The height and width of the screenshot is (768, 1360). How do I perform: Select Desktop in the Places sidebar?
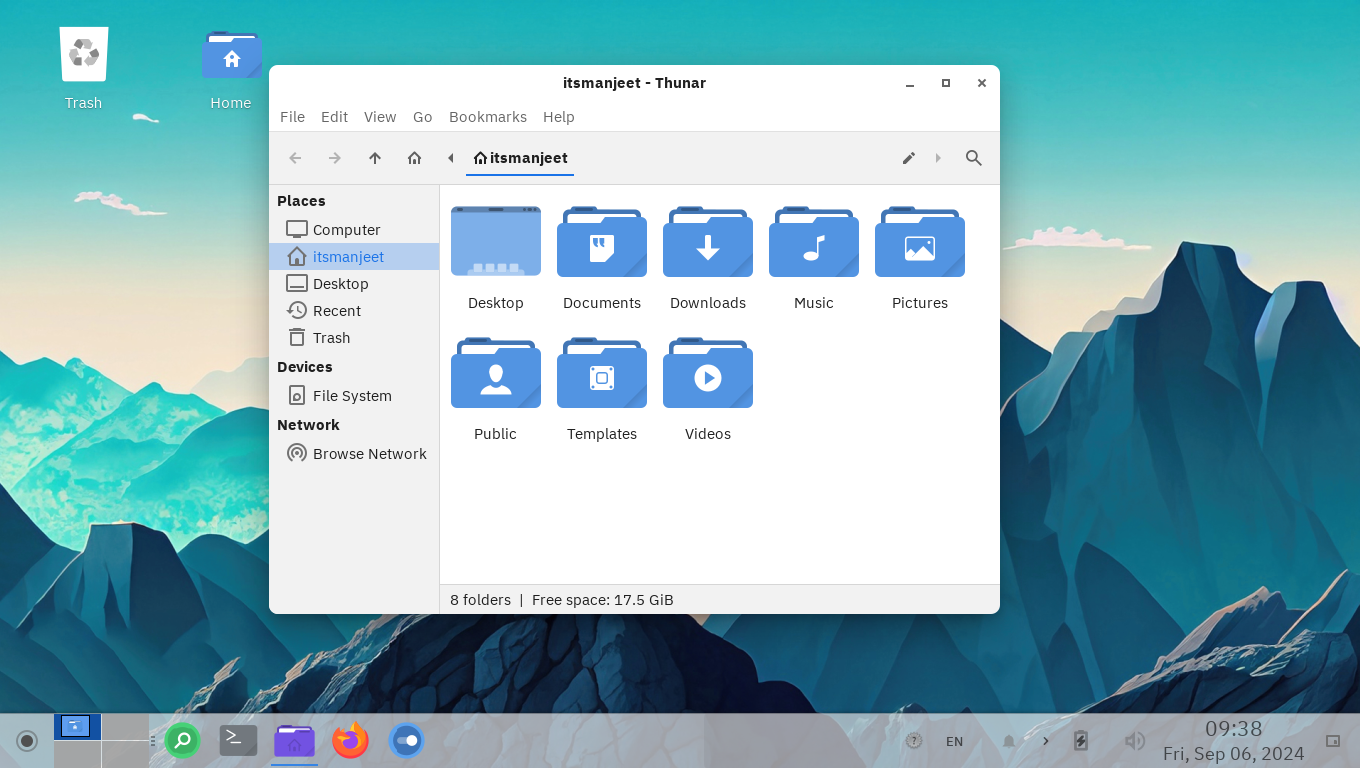(339, 283)
